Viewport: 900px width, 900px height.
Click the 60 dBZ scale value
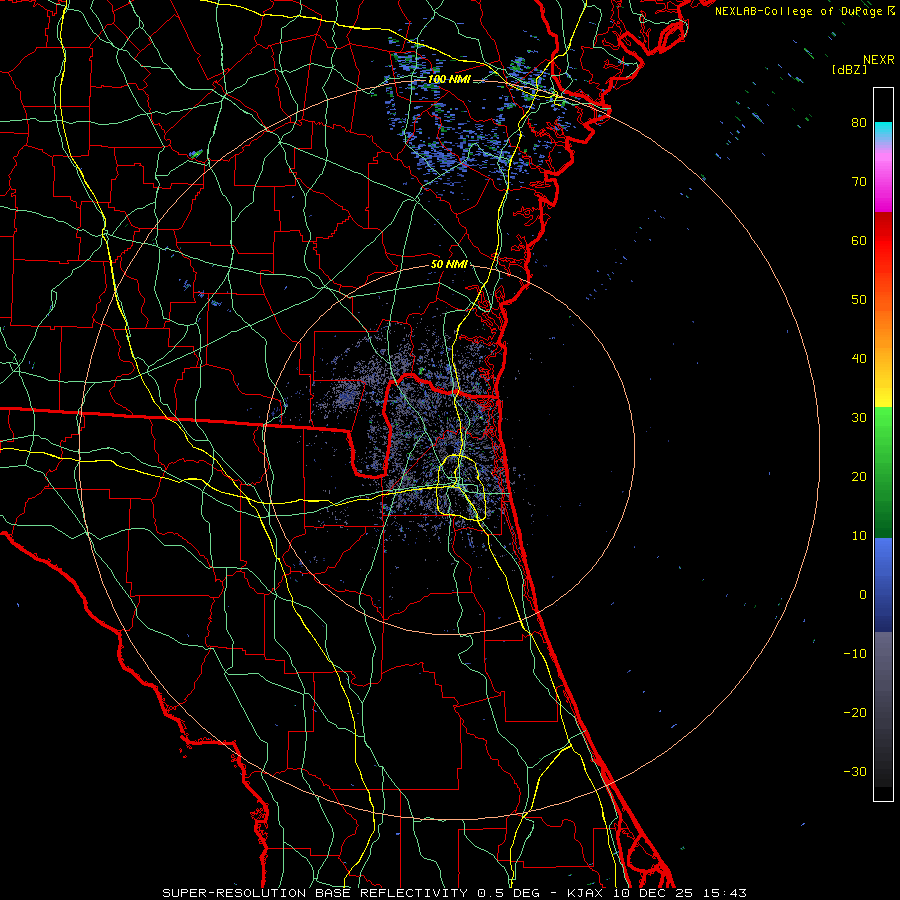859,240
